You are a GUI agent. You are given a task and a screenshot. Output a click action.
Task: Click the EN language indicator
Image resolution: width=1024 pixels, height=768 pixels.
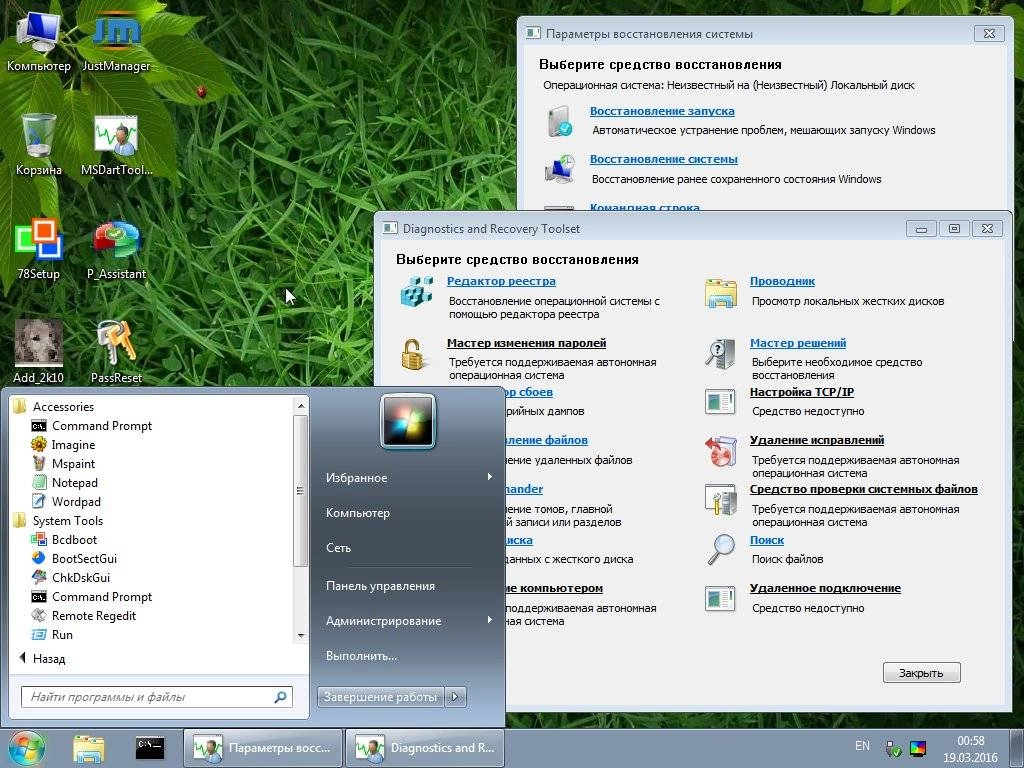point(862,746)
